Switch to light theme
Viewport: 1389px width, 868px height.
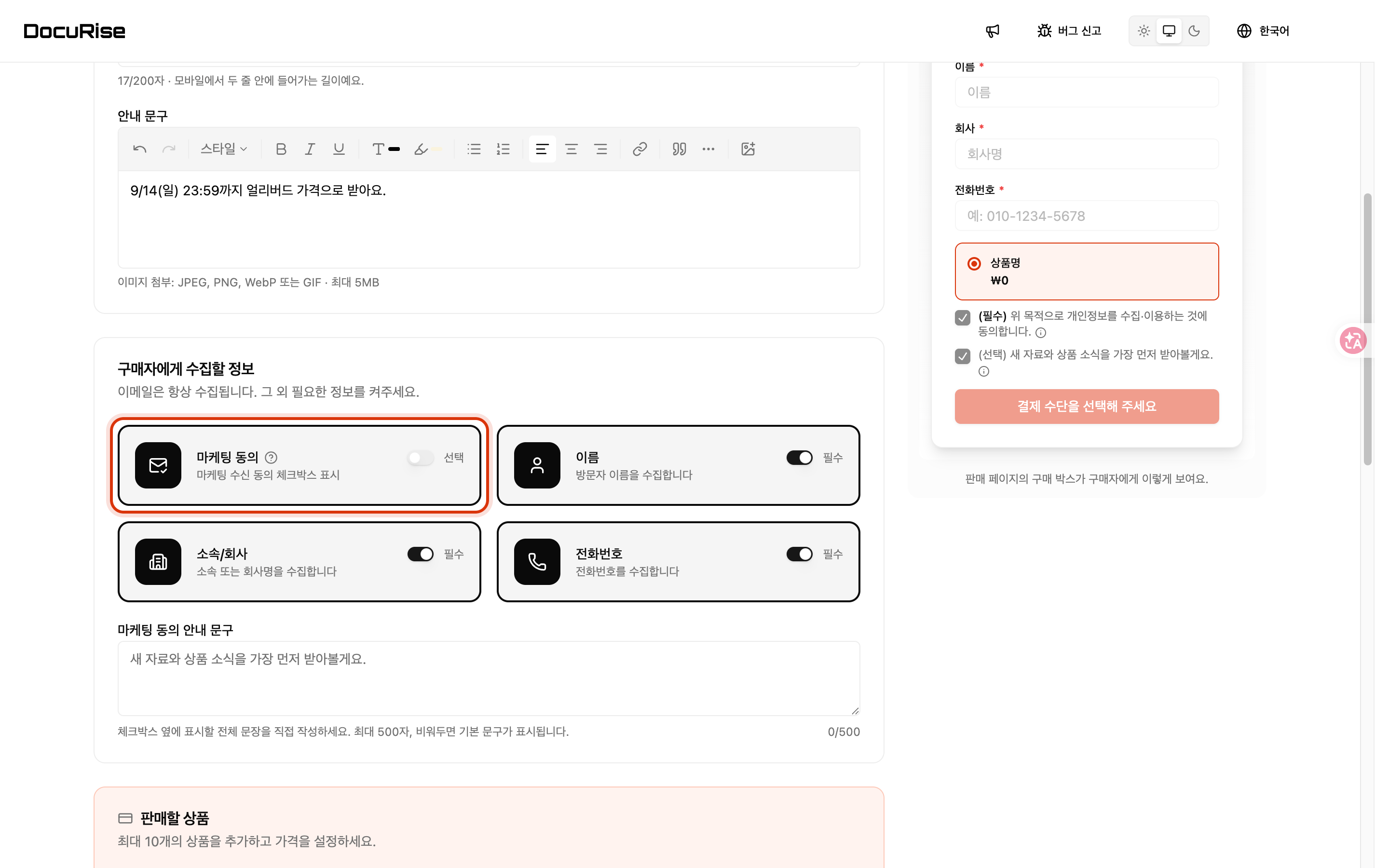[x=1144, y=31]
